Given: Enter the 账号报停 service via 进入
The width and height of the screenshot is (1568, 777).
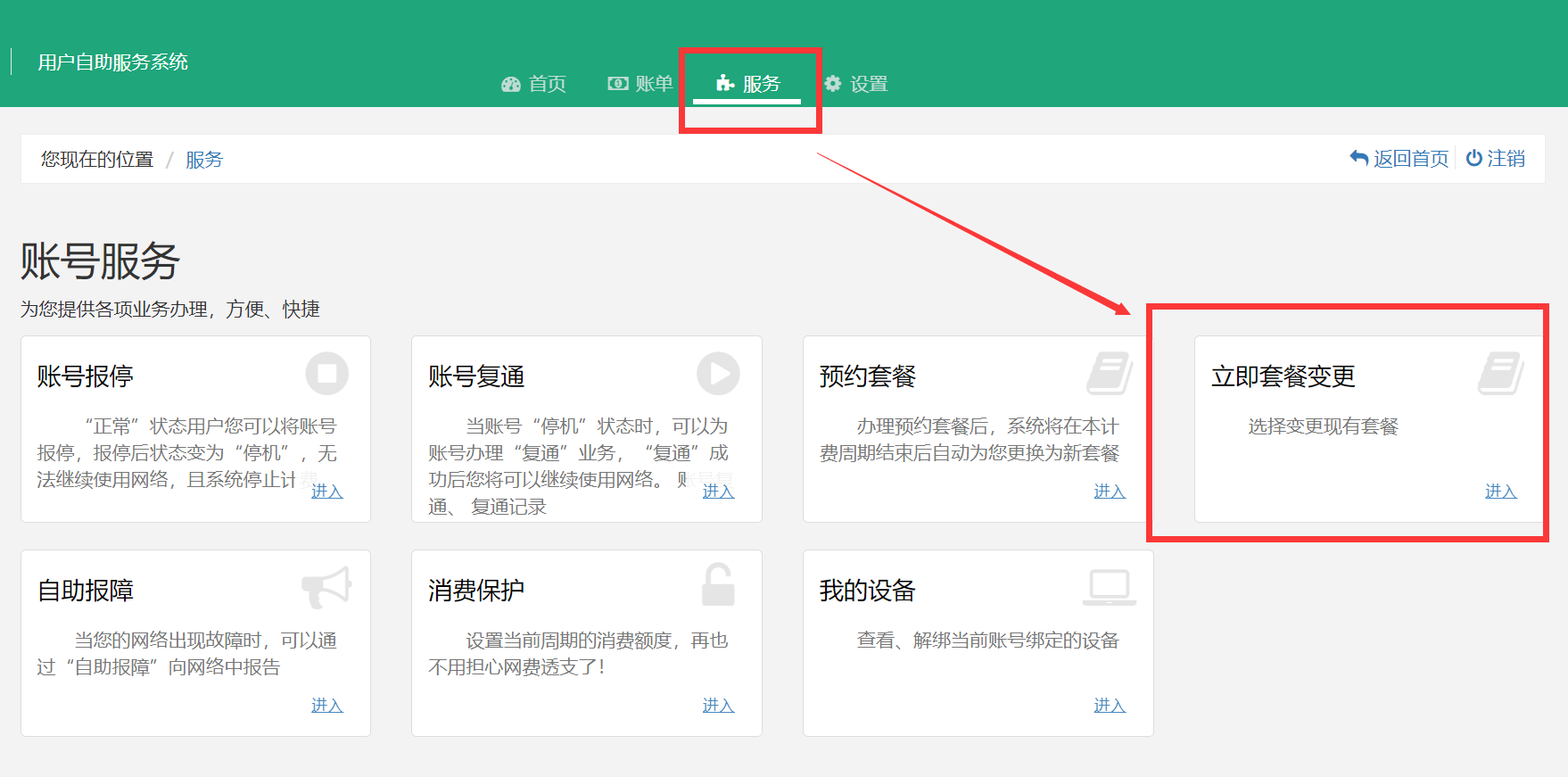Looking at the screenshot, I should click(326, 492).
